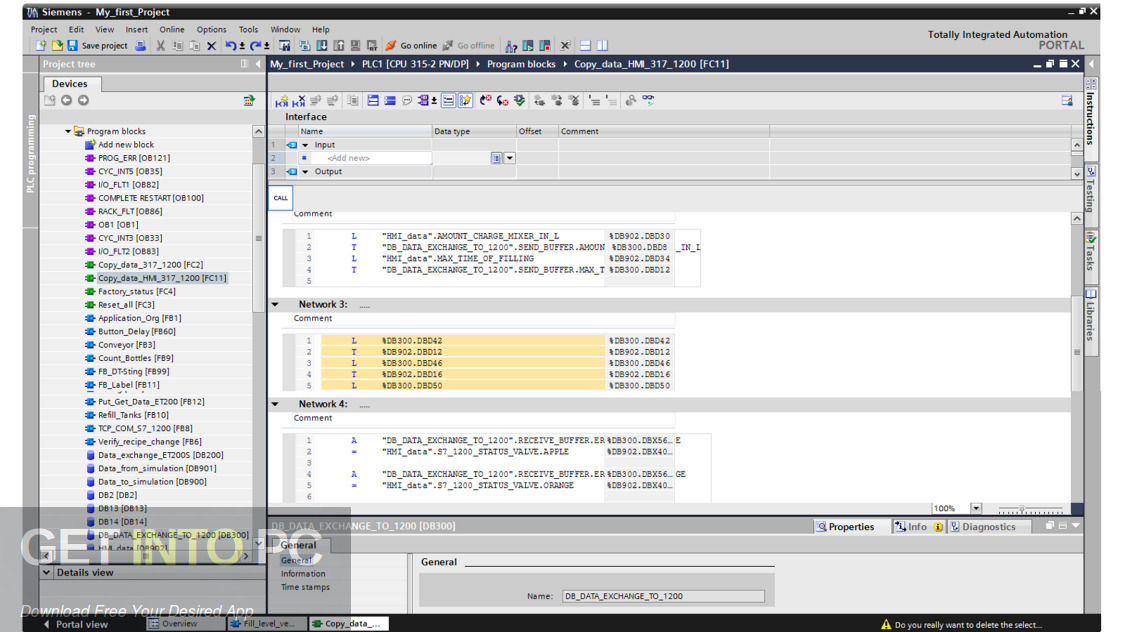
Task: Open Copy_data_... editor bar button
Action: coord(347,623)
